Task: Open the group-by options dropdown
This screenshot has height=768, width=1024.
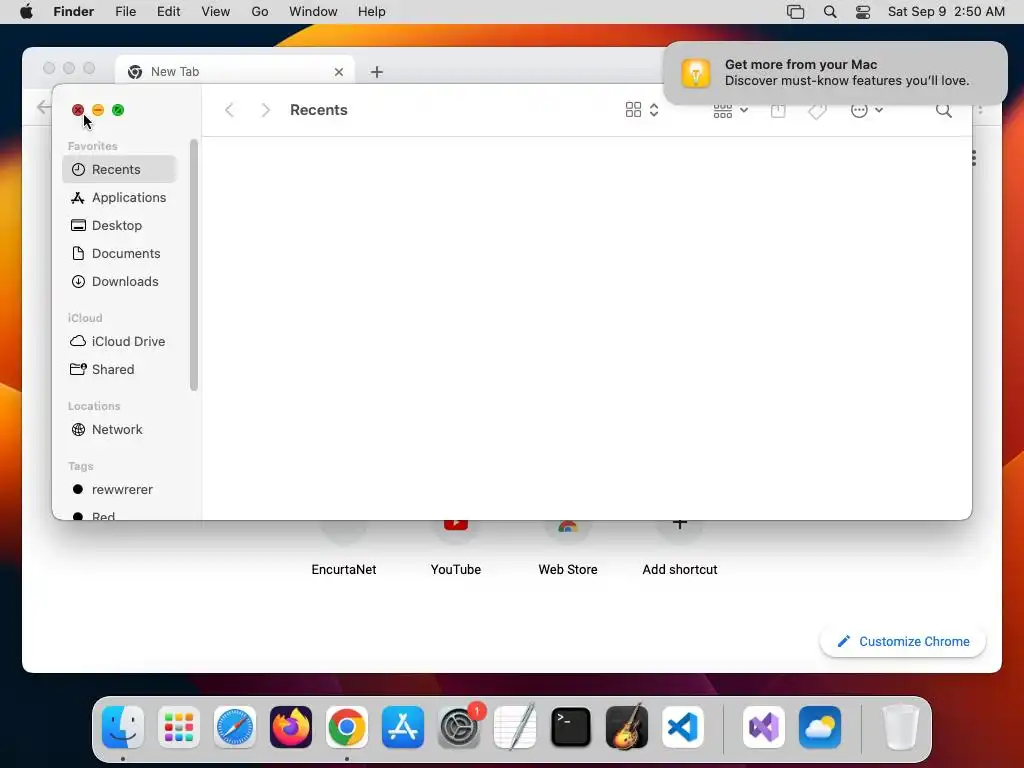Action: [x=731, y=110]
